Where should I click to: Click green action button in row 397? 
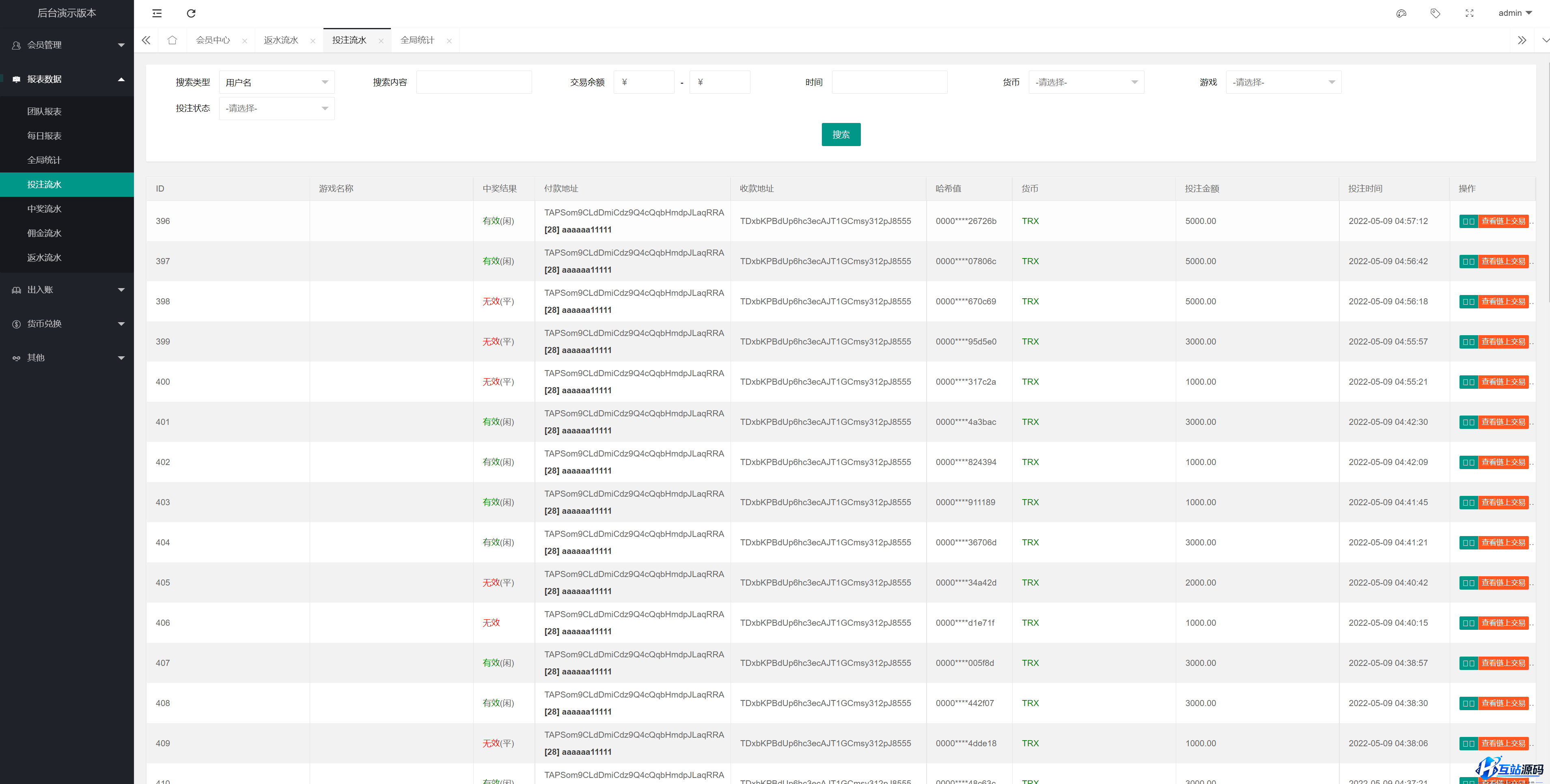1469,262
